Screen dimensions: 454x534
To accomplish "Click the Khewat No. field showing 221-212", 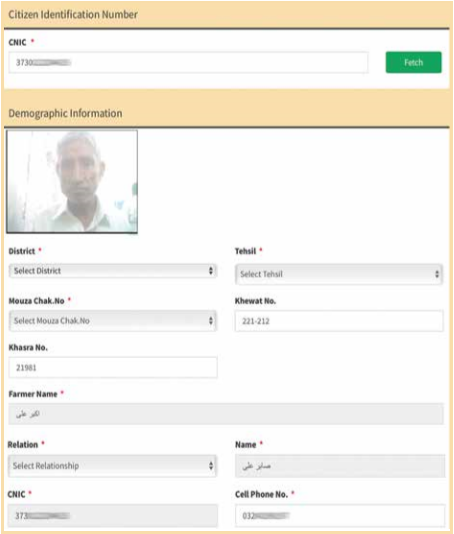I will pos(339,321).
